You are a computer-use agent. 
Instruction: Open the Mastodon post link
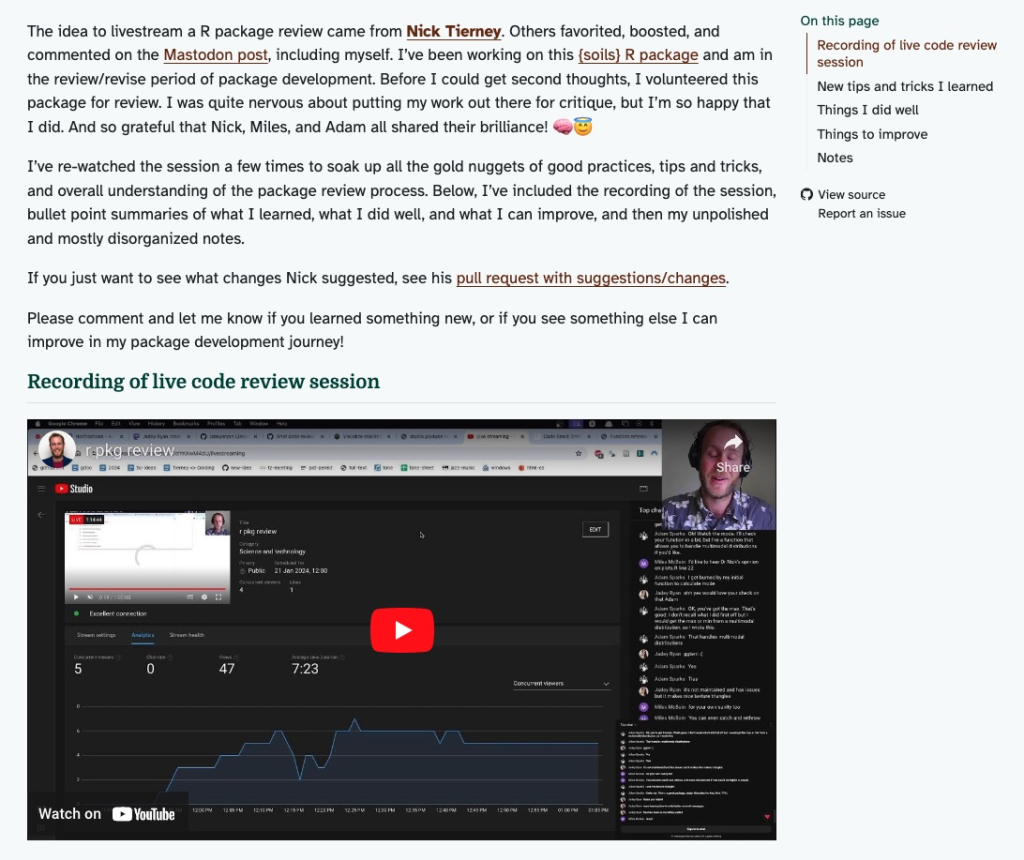216,55
